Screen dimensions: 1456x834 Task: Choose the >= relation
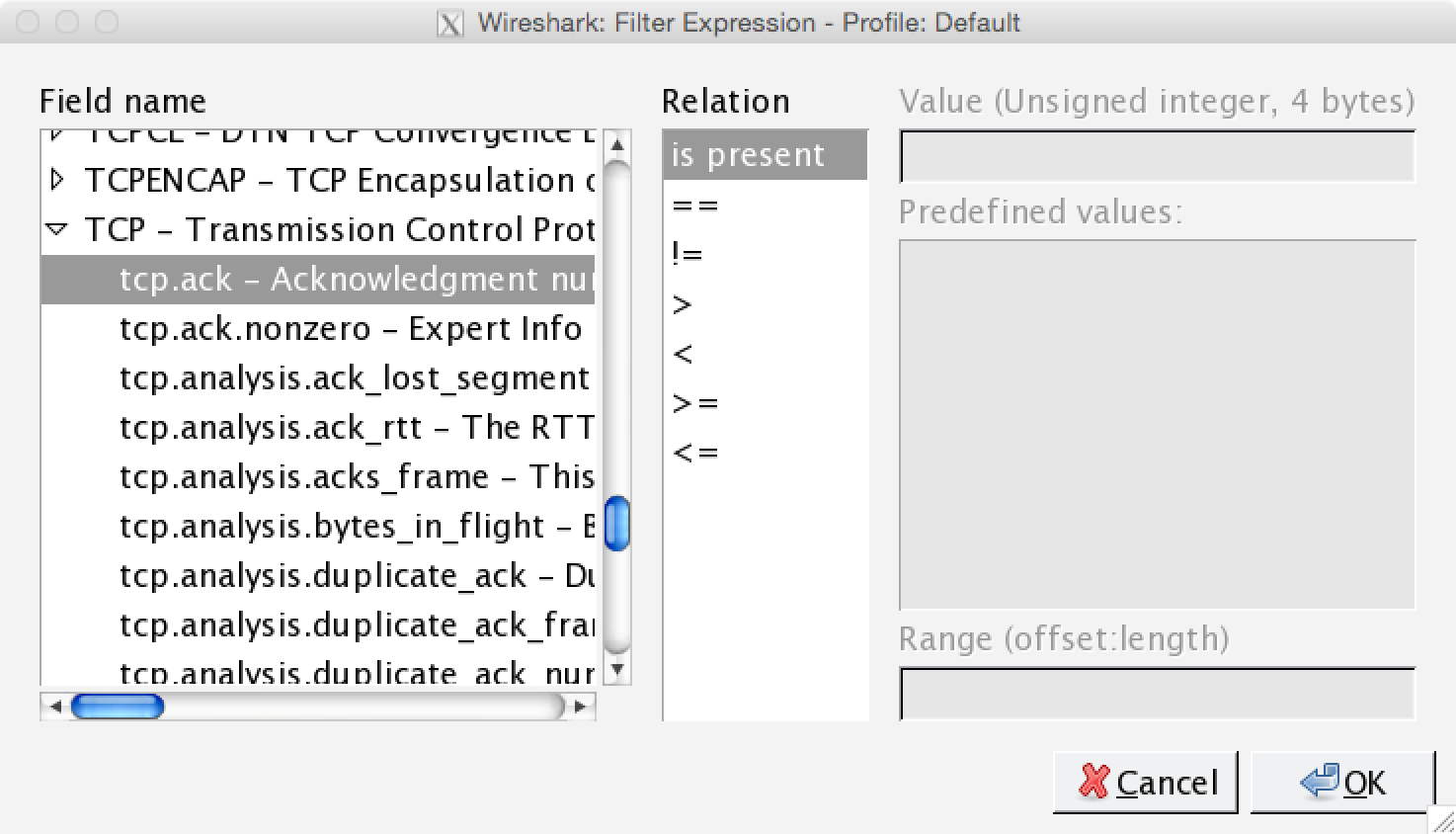click(x=766, y=403)
